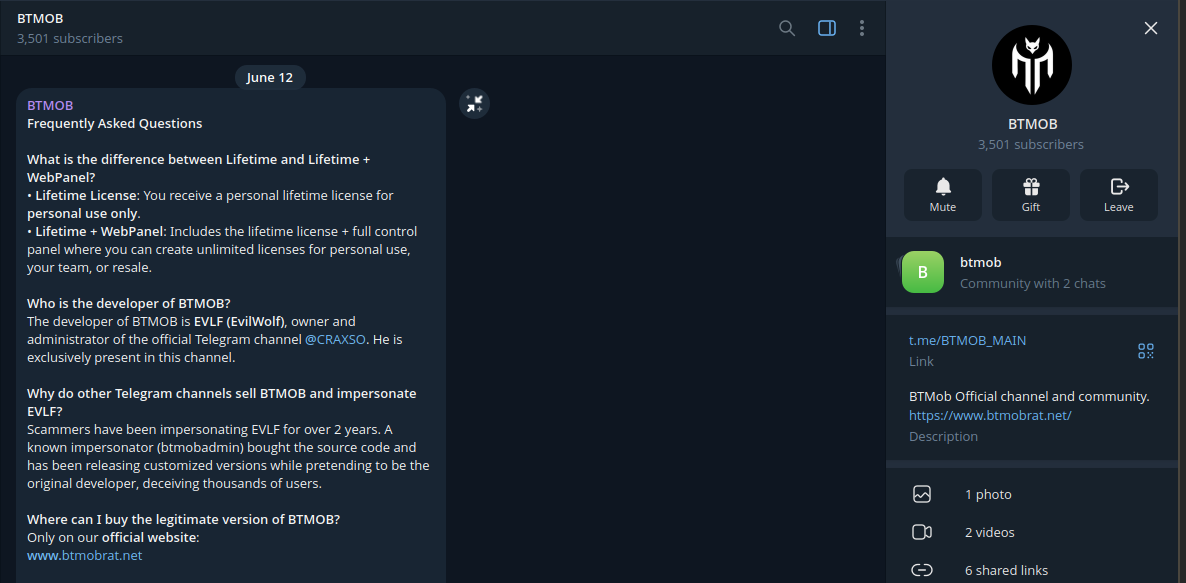This screenshot has width=1186, height=583.
Task: Leave the BTMOB channel
Action: (x=1119, y=195)
